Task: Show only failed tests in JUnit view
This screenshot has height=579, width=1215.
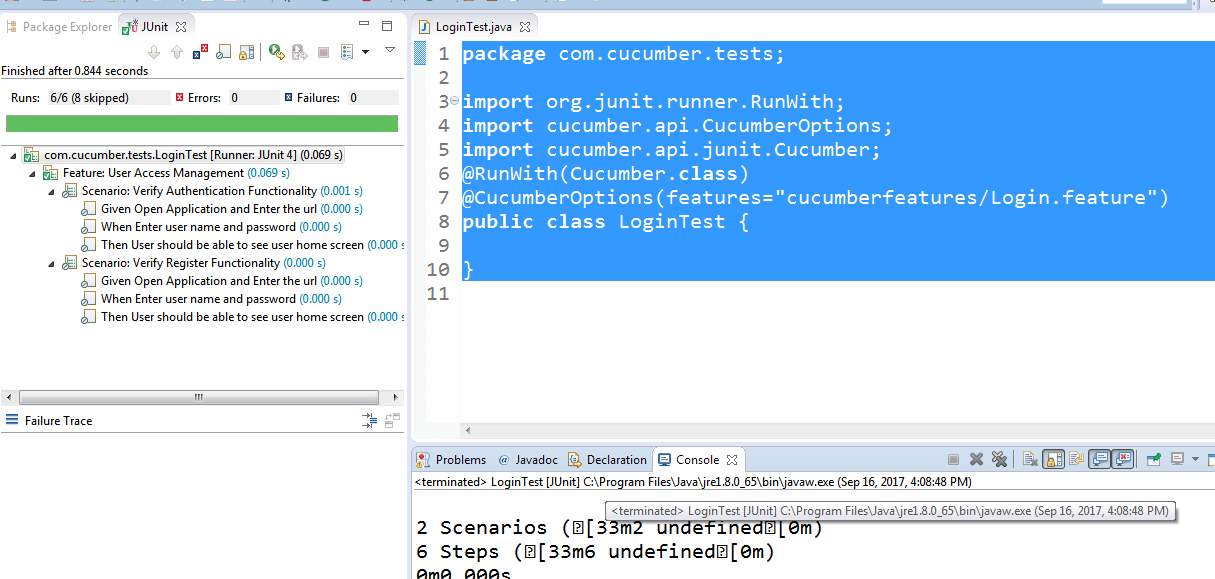Action: pyautogui.click(x=200, y=52)
